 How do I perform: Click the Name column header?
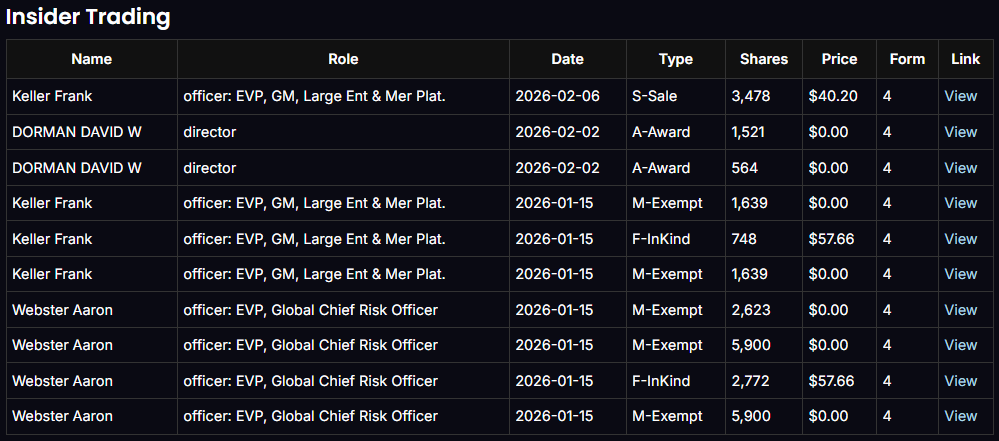coord(92,59)
